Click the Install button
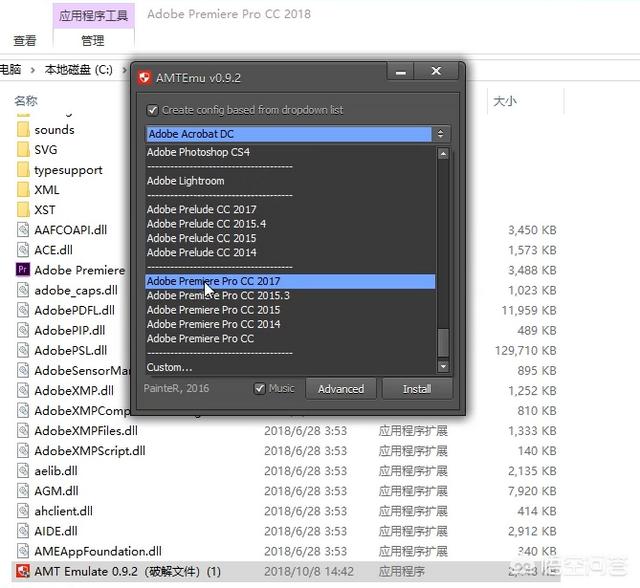The width and height of the screenshot is (640, 588). tap(417, 389)
